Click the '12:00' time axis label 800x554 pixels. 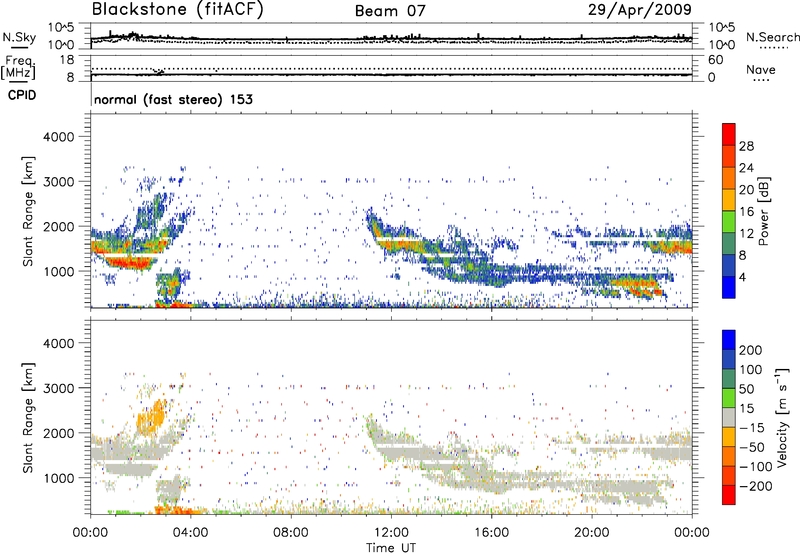coord(391,533)
